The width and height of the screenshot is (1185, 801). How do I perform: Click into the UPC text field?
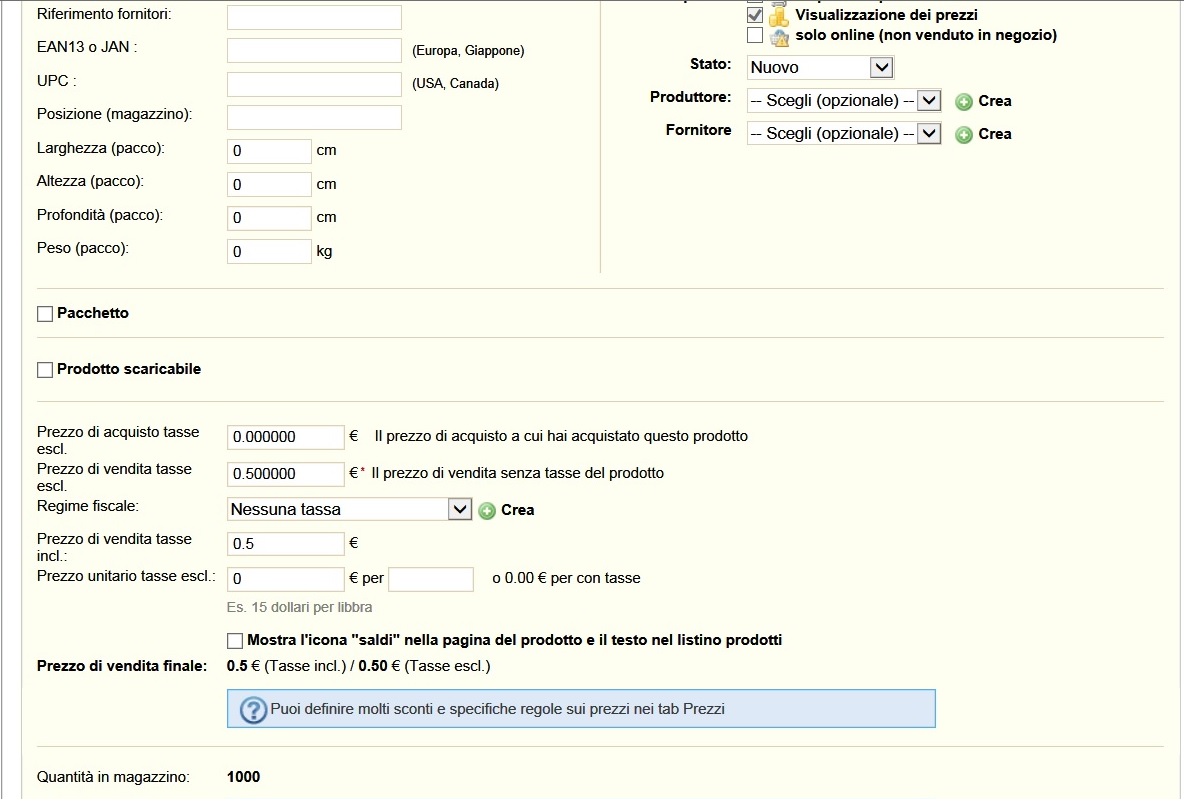(314, 84)
